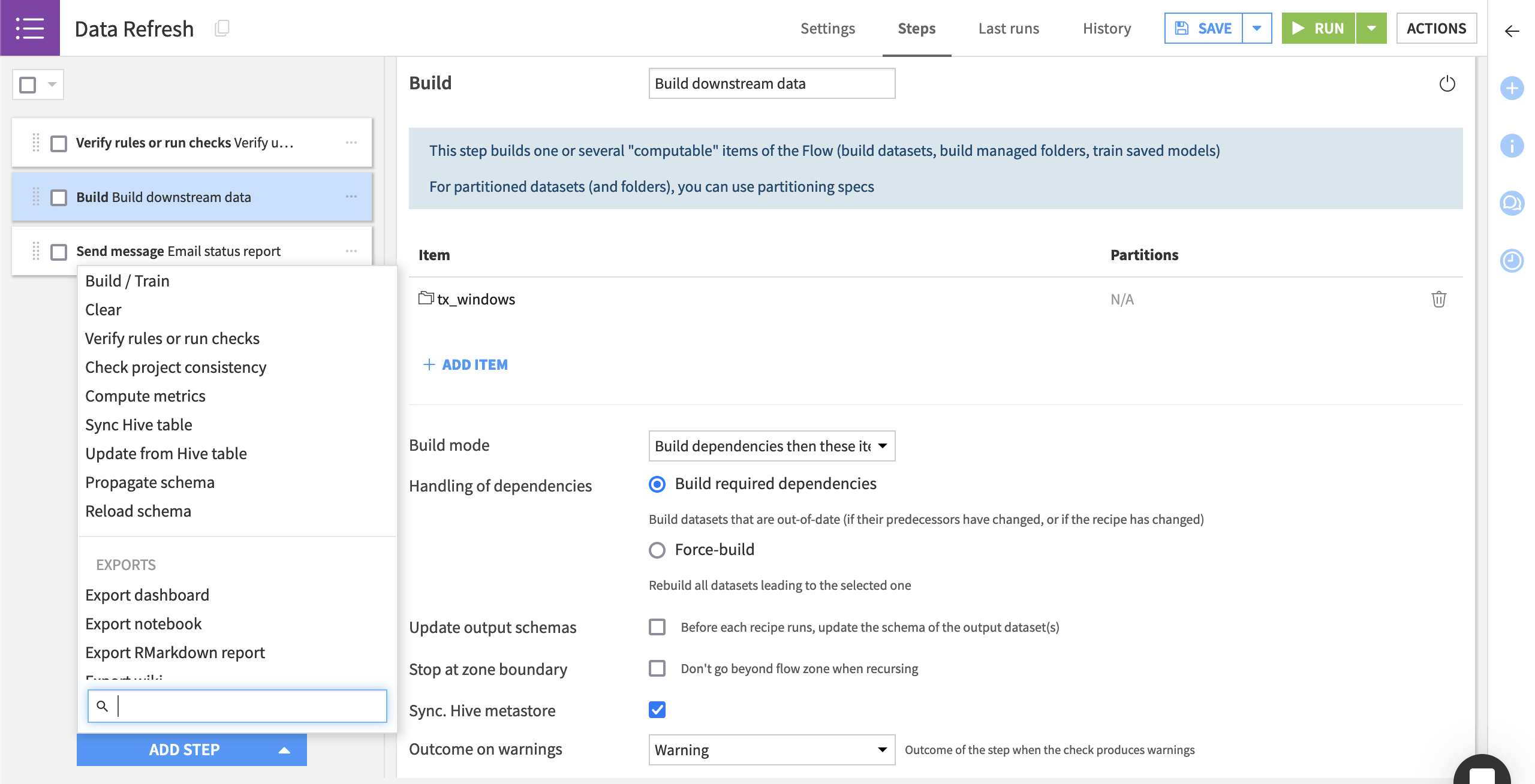The height and width of the screenshot is (784, 1535).
Task: Click the step search input field
Action: 246,706
